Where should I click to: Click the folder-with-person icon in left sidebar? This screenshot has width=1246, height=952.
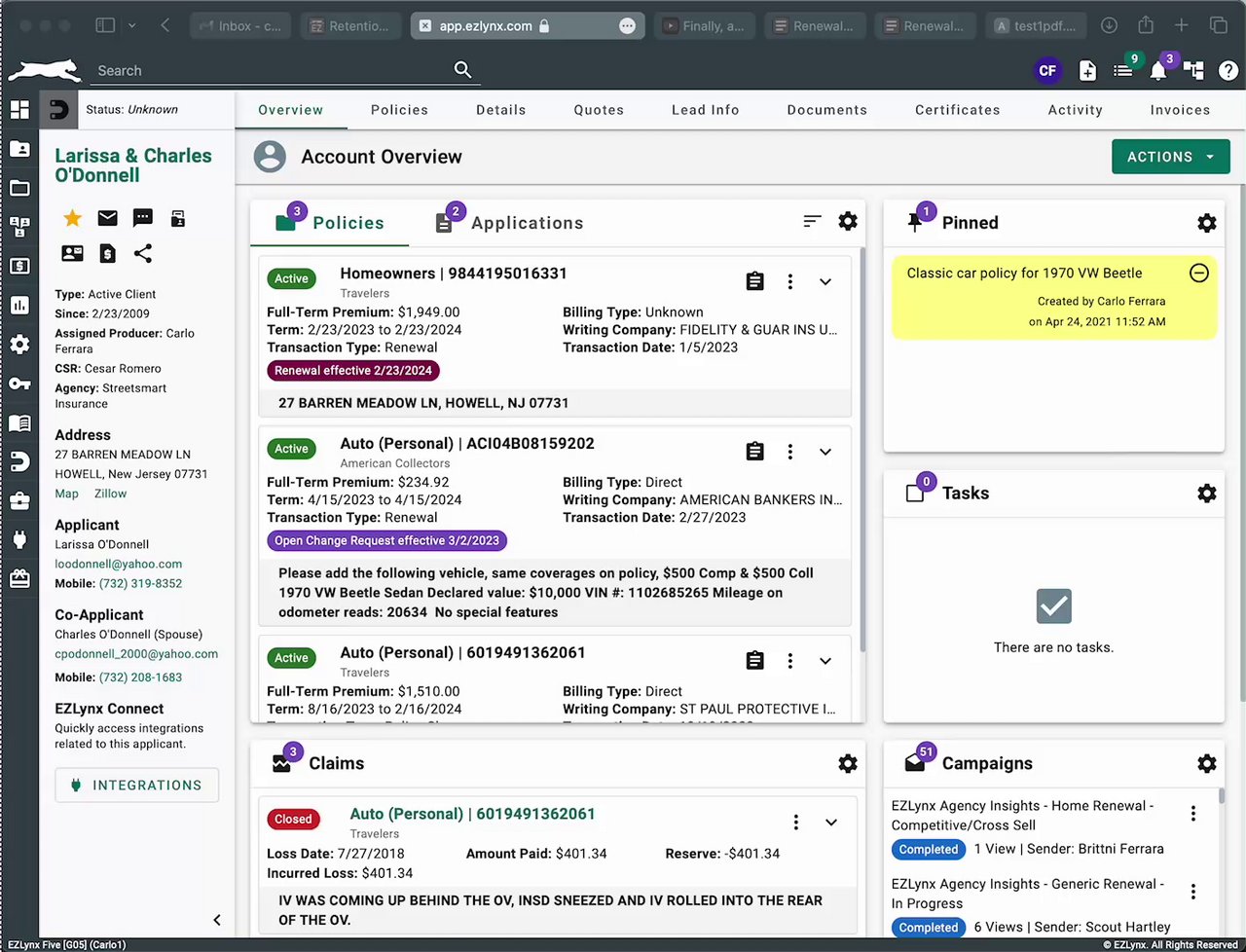(x=19, y=149)
